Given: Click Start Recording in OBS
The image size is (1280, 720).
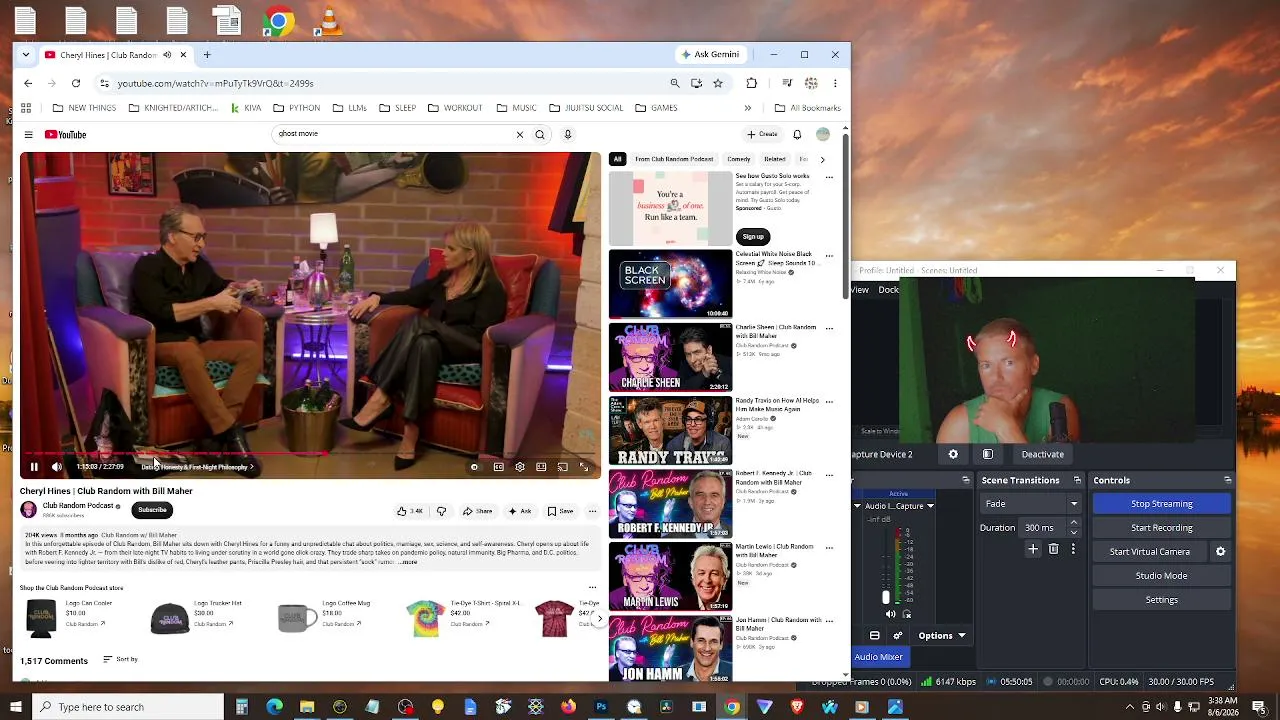Looking at the screenshot, I should pos(1161,528).
